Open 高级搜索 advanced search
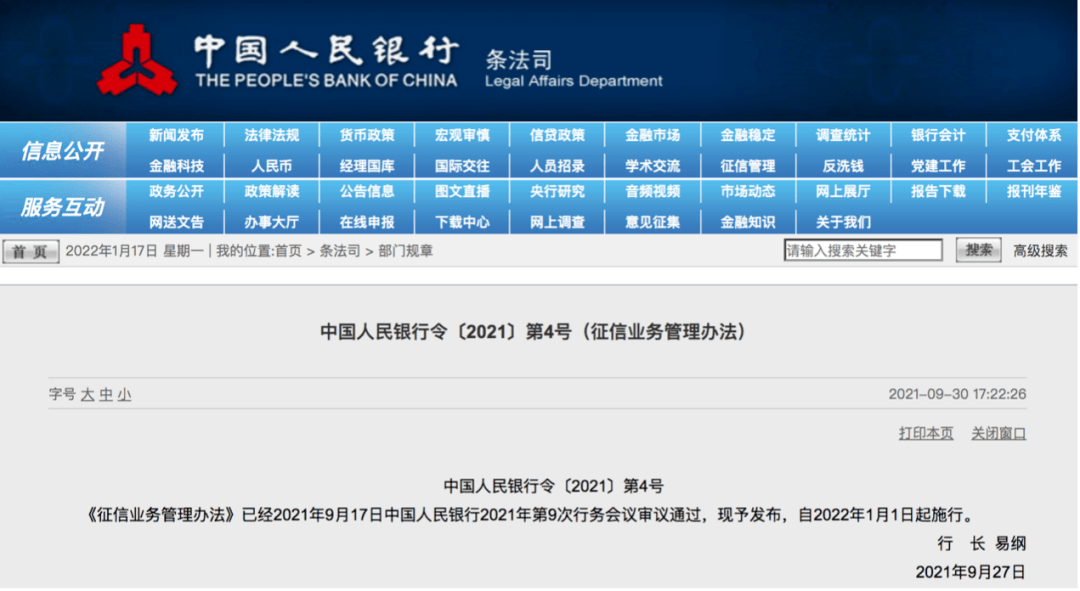Image resolution: width=1080 pixels, height=591 pixels. (x=1040, y=251)
